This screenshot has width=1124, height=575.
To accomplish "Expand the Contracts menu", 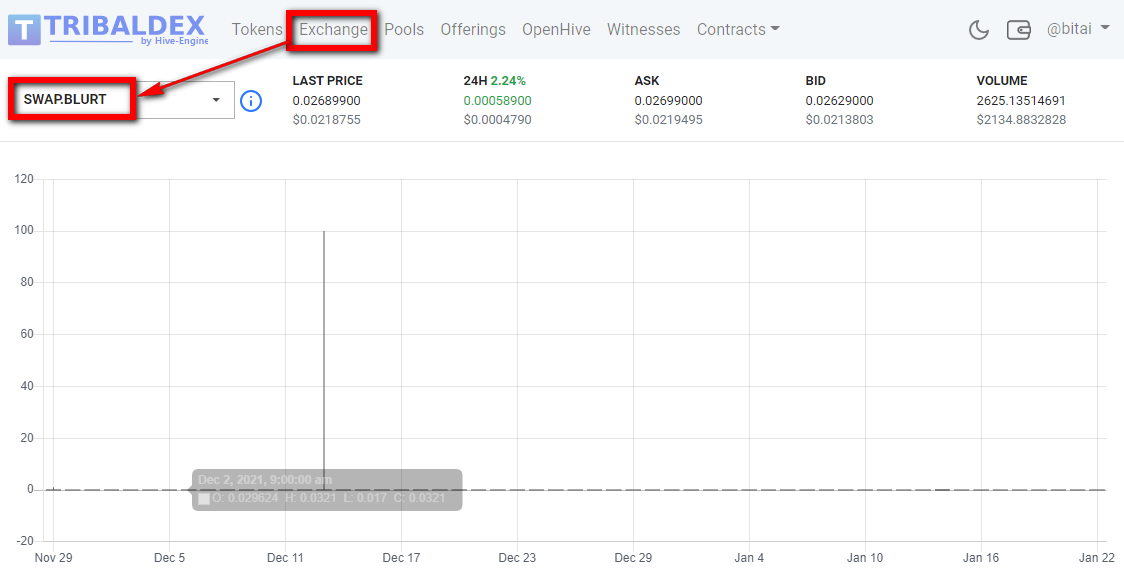I will tap(738, 29).
